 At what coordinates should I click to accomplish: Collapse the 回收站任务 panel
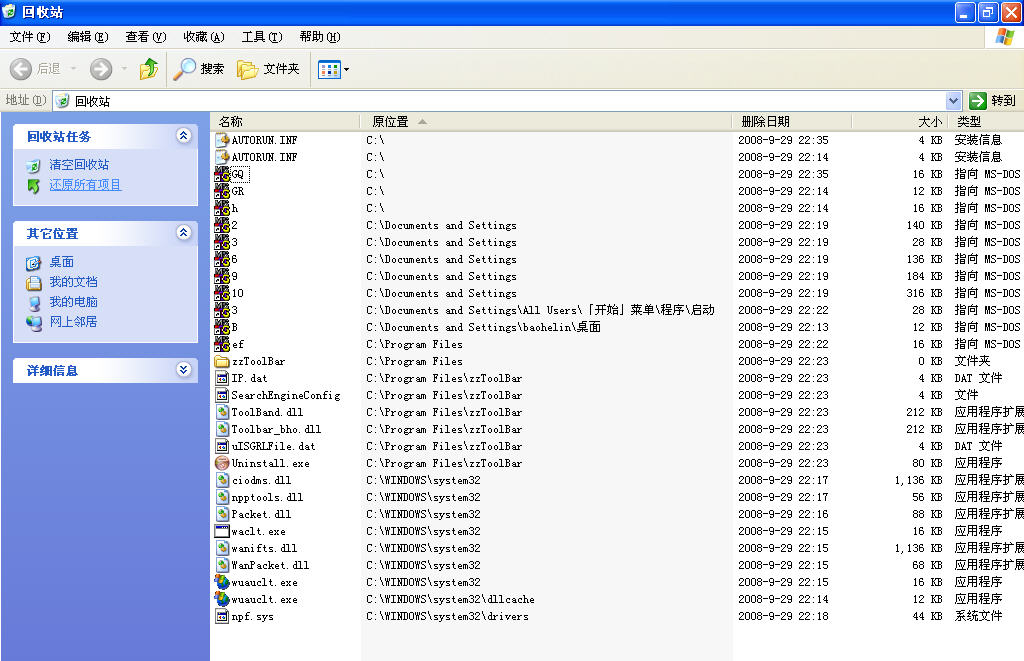coord(183,136)
